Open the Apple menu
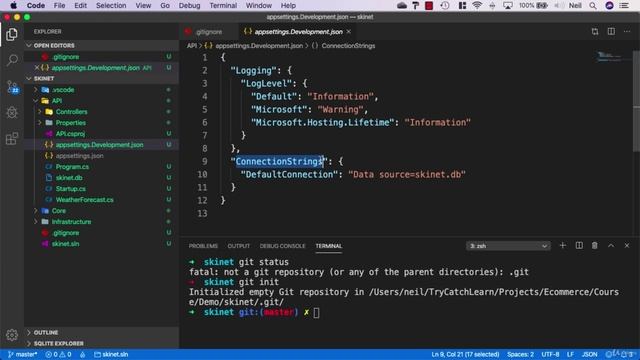 (13, 5)
